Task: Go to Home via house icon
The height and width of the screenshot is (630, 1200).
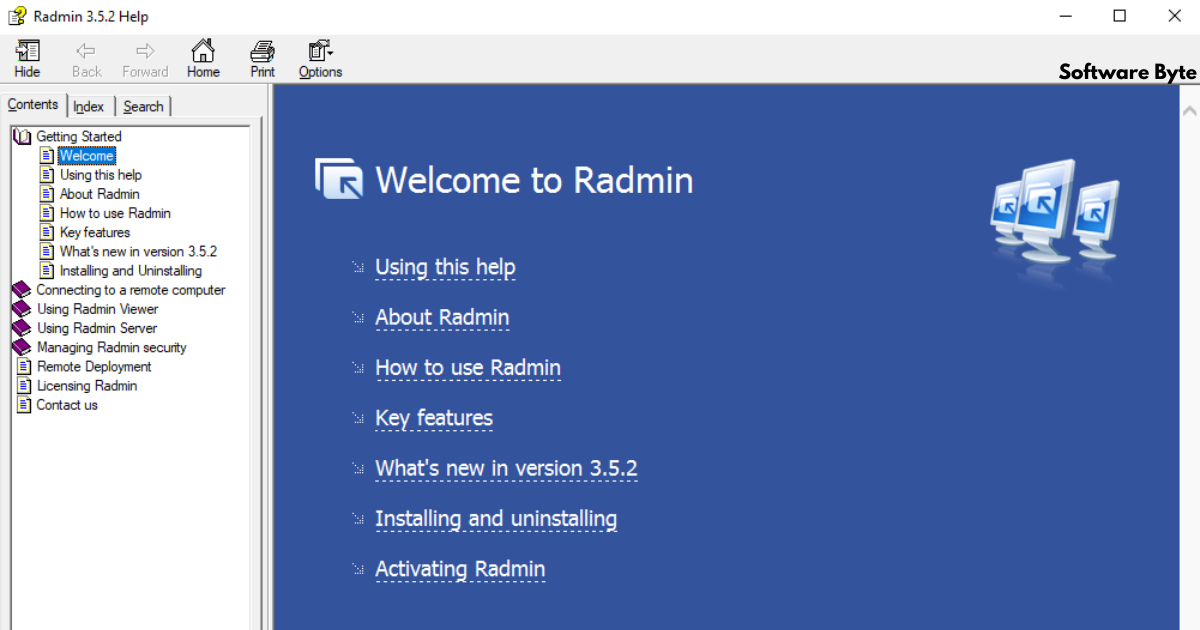Action: pos(203,59)
